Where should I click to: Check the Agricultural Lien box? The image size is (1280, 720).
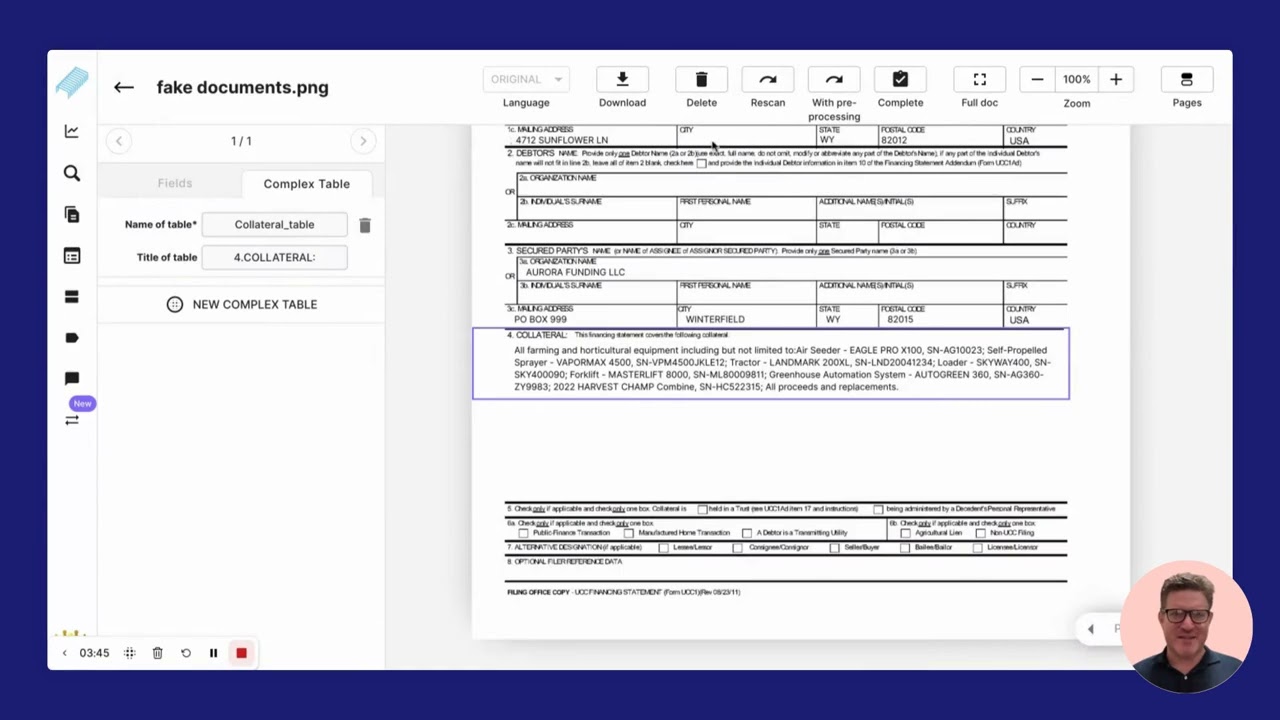pos(905,533)
